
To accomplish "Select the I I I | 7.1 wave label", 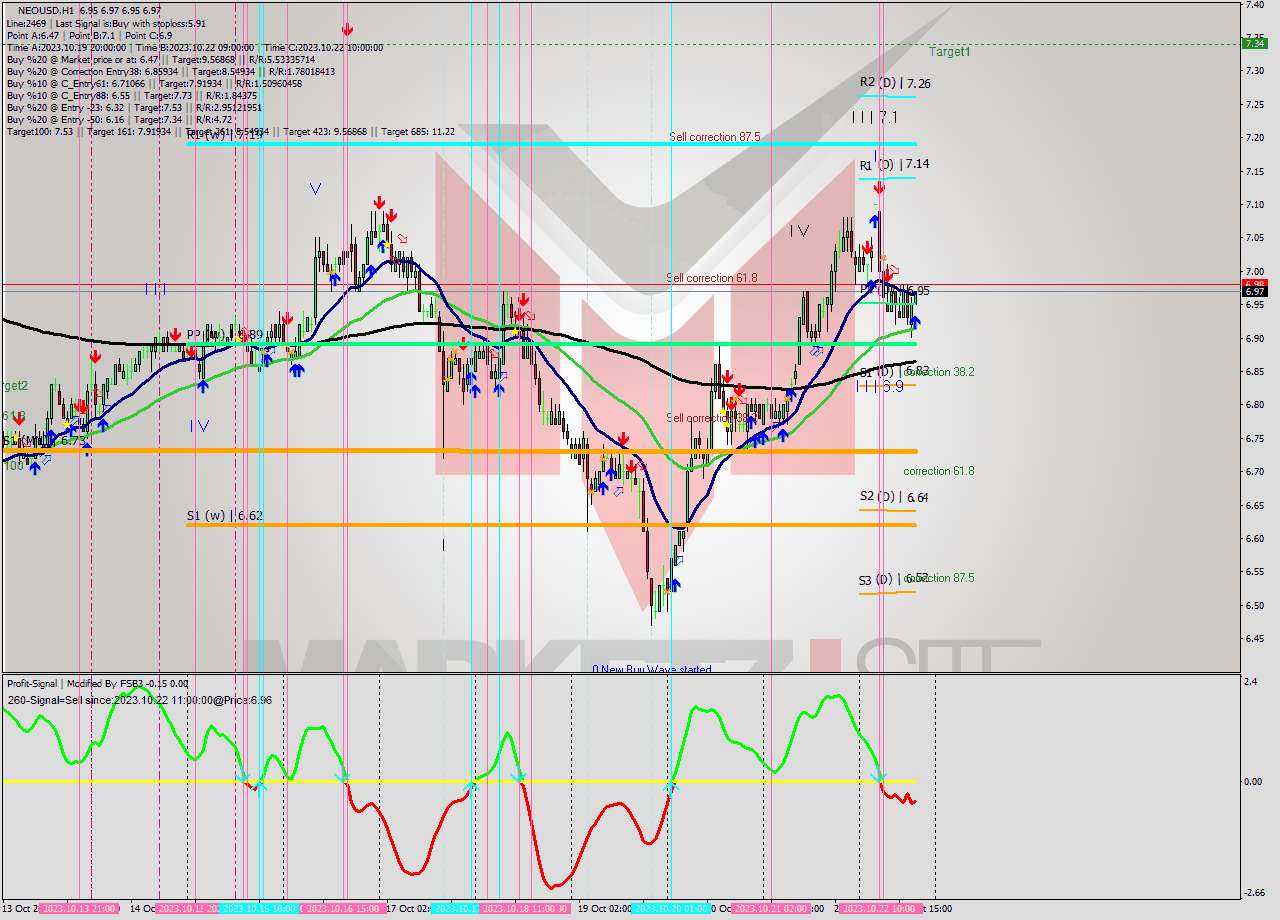I will click(x=875, y=117).
